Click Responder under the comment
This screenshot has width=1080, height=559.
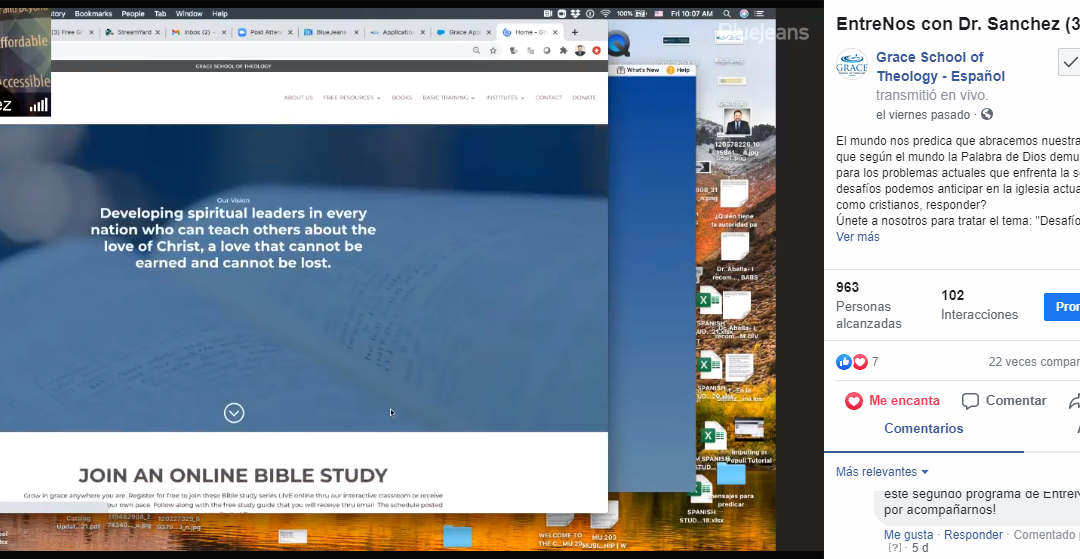click(x=973, y=535)
